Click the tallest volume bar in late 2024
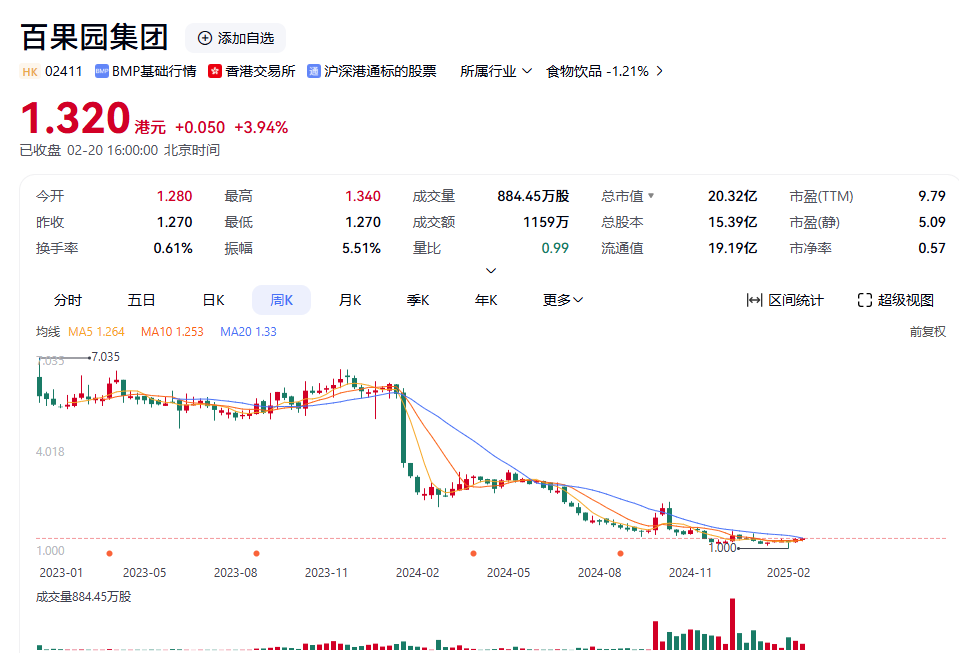The image size is (959, 653). [x=732, y=624]
